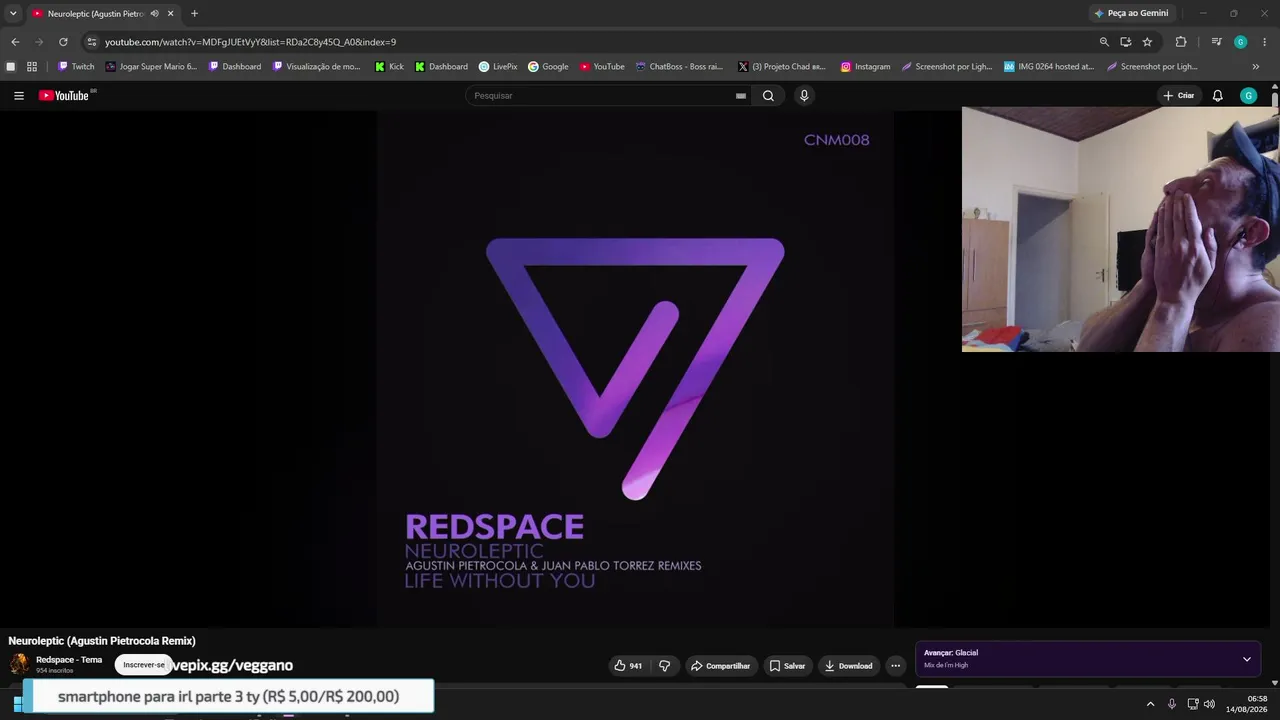Image resolution: width=1280 pixels, height=720 pixels.
Task: Open the taskbar microphone status icon
Action: click(x=1172, y=704)
